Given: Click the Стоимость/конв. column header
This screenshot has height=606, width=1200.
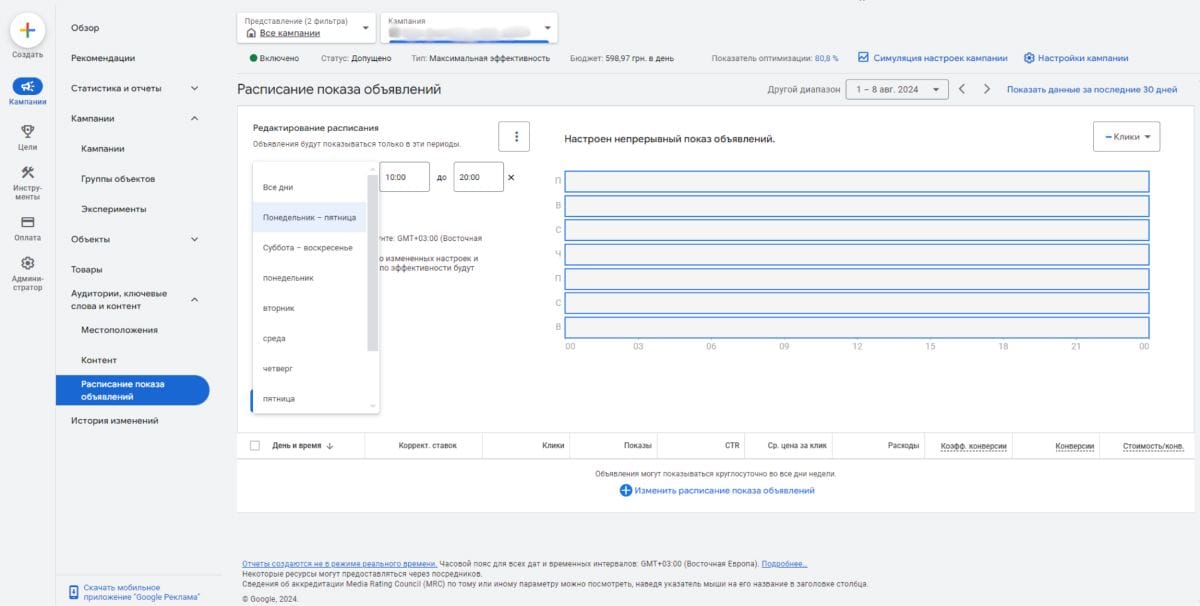Looking at the screenshot, I should 1154,446.
